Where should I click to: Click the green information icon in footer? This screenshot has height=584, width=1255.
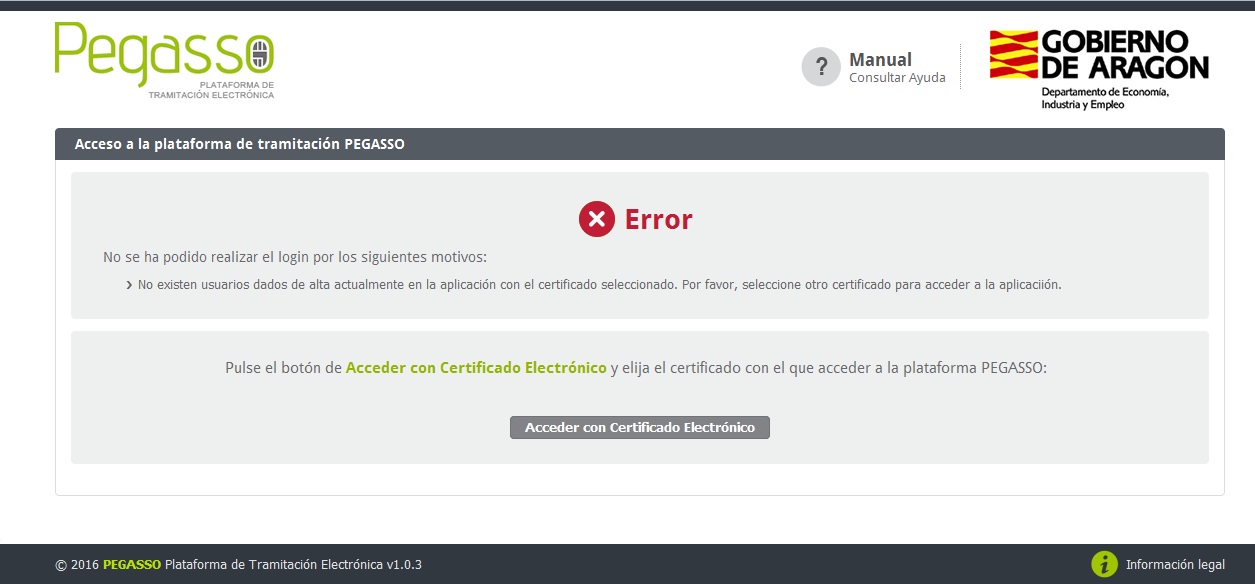point(1104,564)
